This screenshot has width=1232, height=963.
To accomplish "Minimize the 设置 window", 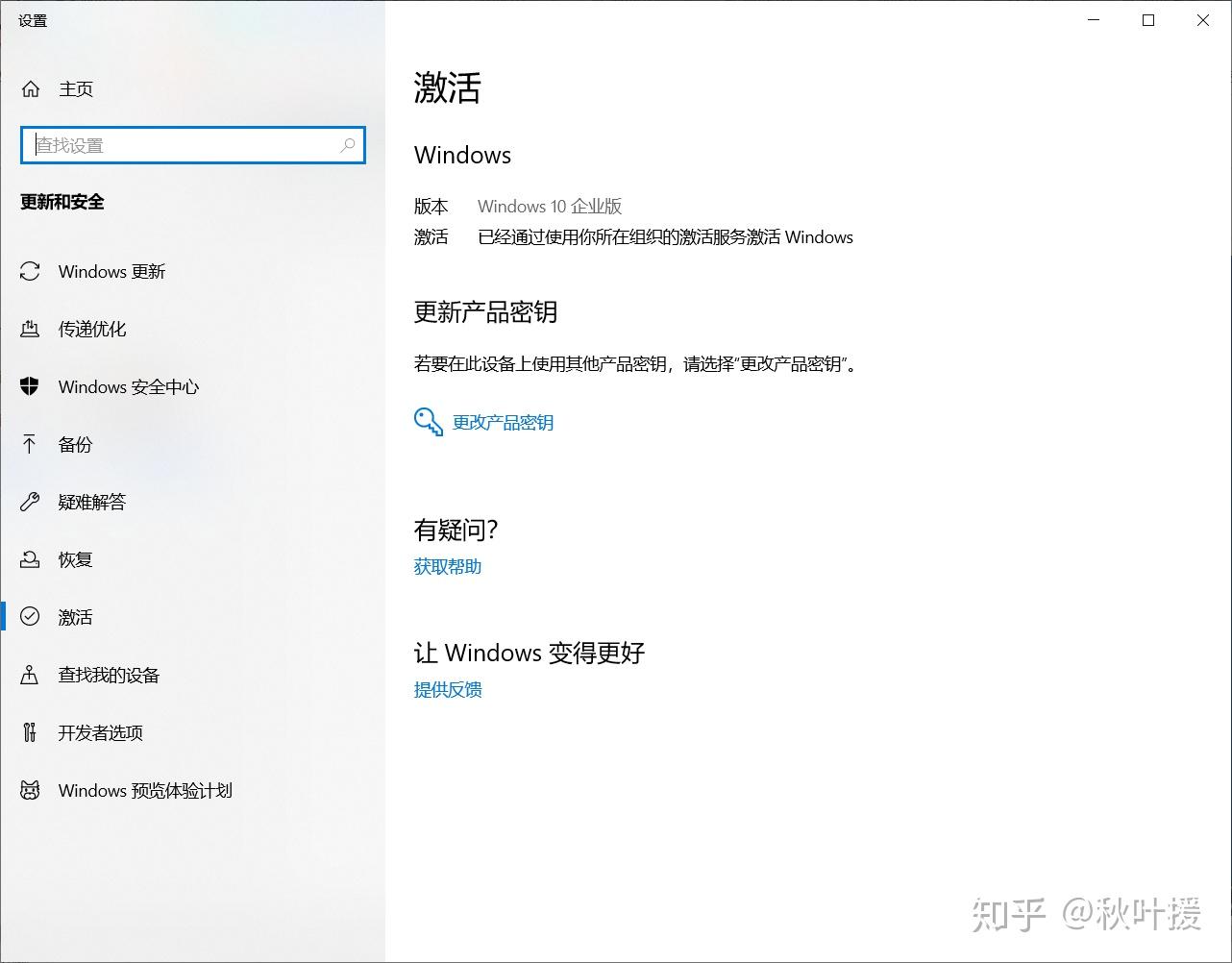I will point(1094,20).
